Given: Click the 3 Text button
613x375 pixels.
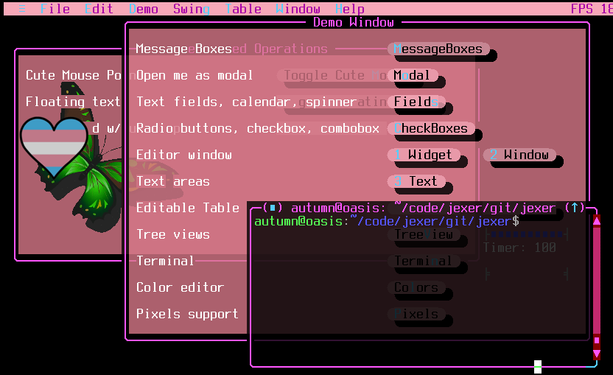Looking at the screenshot, I should point(416,181).
